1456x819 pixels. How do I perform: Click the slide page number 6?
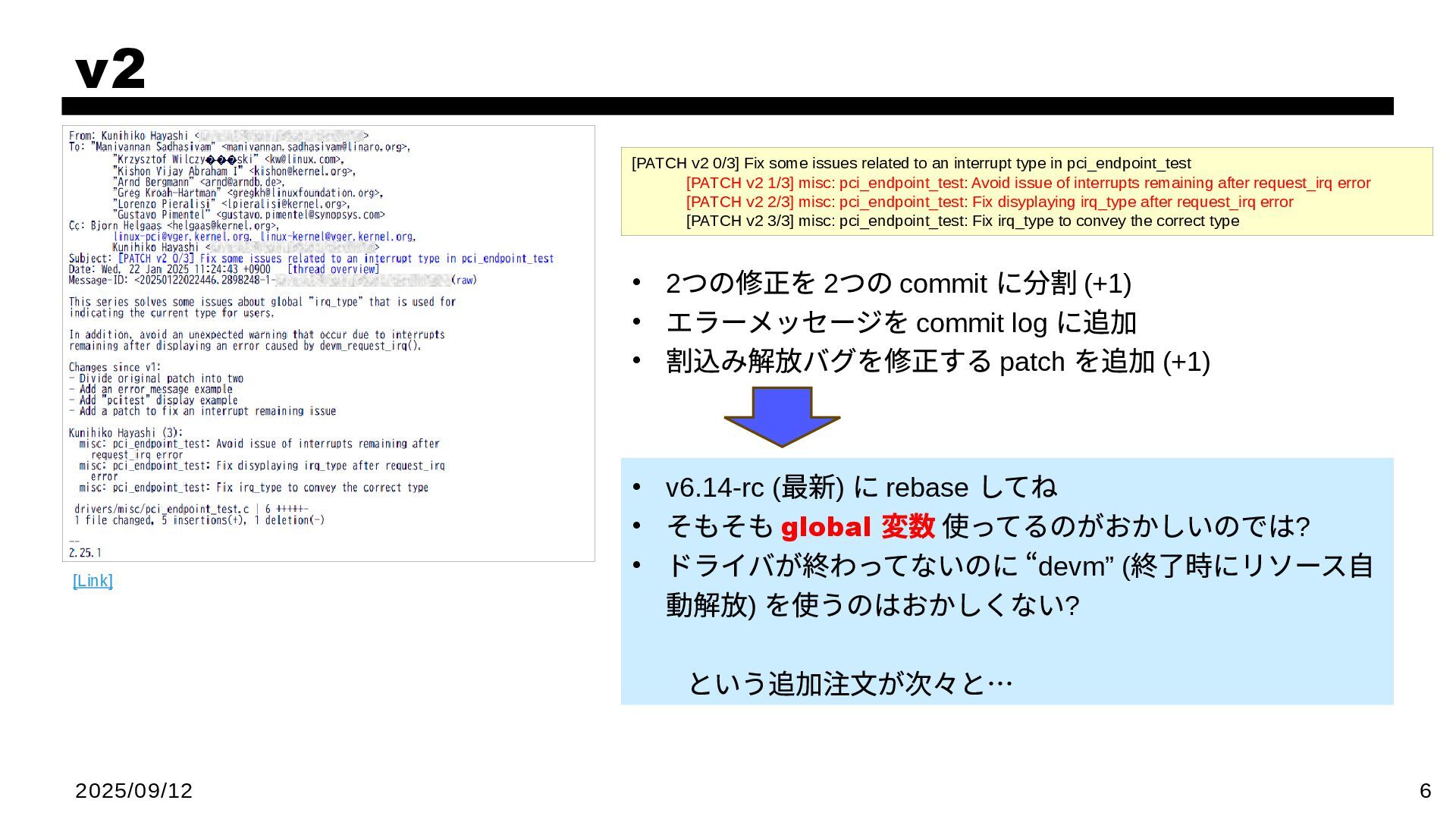pyautogui.click(x=1425, y=791)
